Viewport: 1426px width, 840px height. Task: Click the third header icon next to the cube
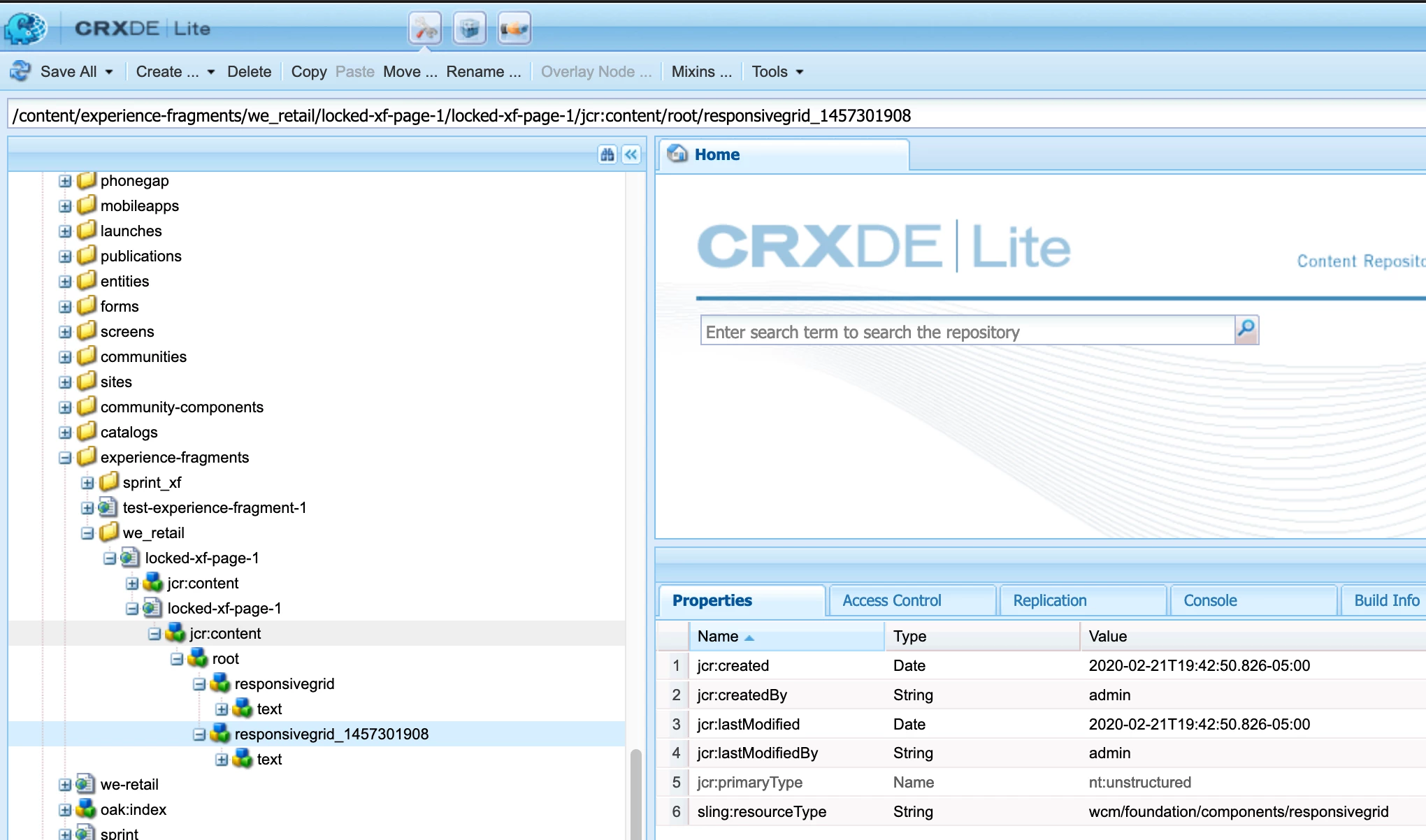(514, 29)
